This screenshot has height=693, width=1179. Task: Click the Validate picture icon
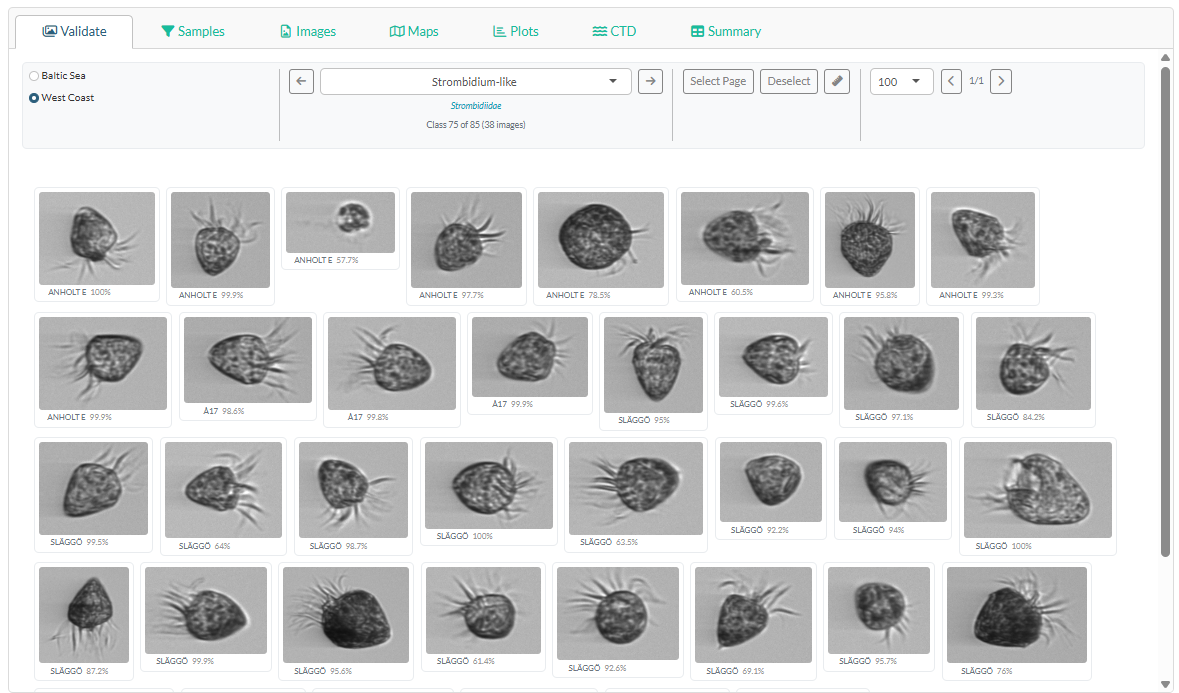click(48, 31)
